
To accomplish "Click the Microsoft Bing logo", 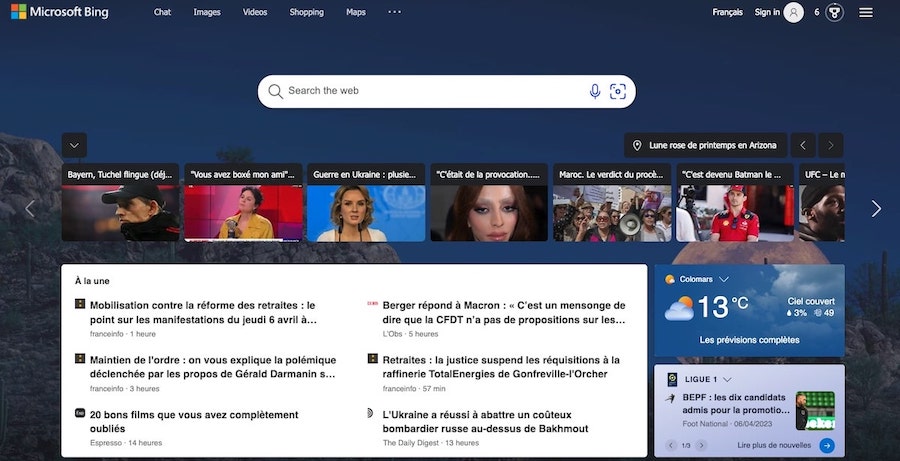I will [x=60, y=11].
